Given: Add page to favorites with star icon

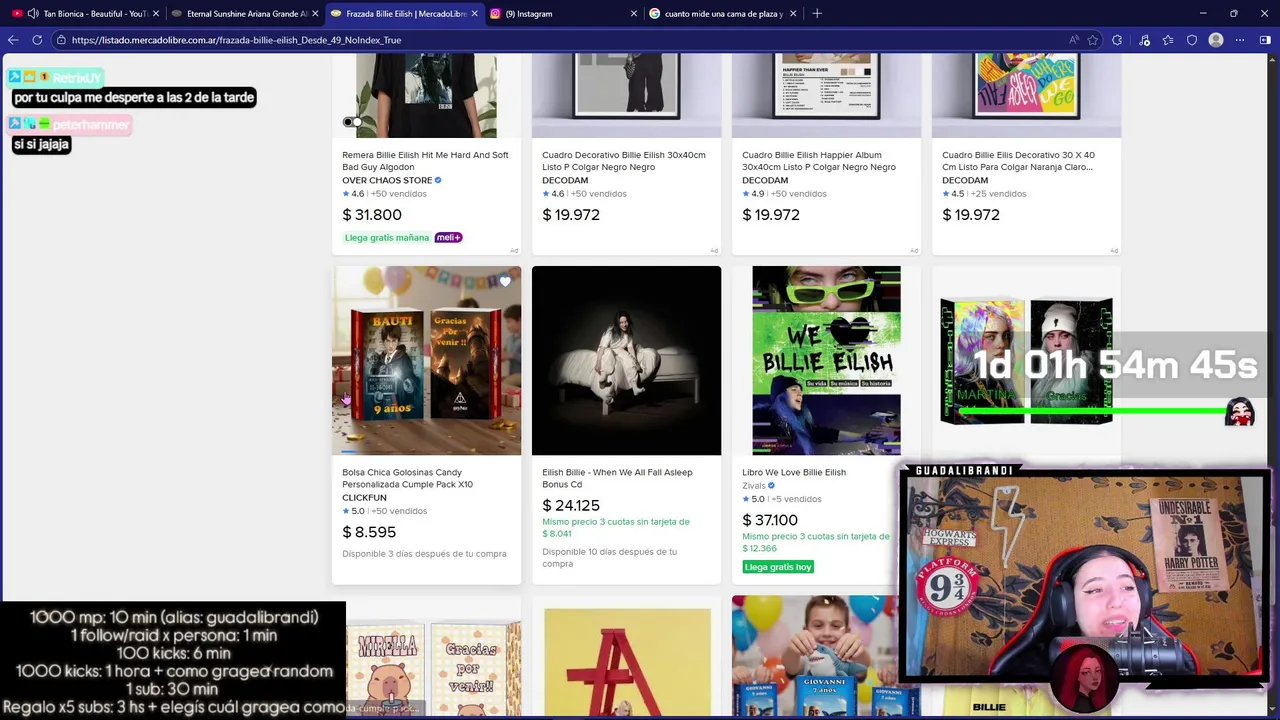Looking at the screenshot, I should click(x=1093, y=40).
